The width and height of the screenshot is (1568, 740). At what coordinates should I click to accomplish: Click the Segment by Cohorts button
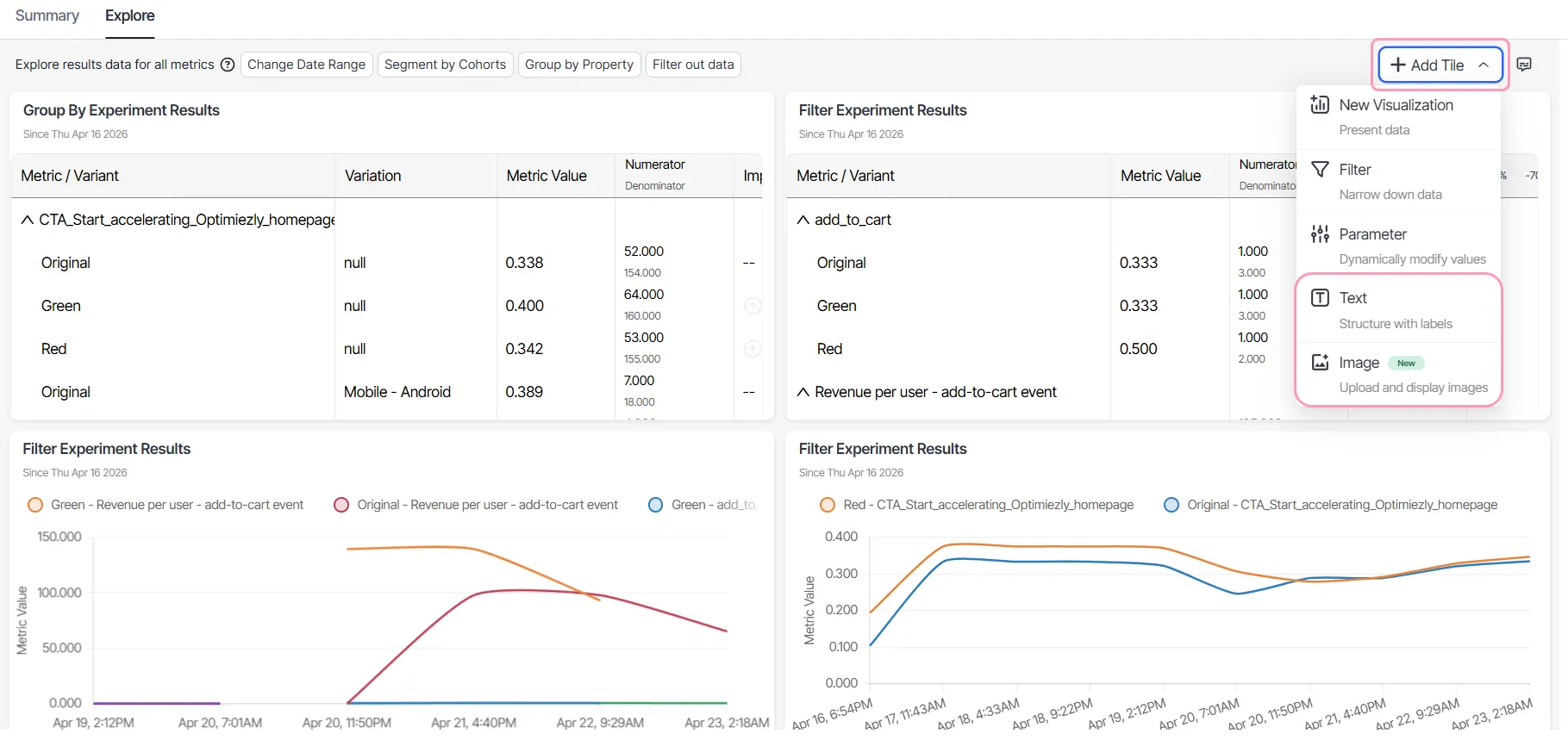click(x=445, y=65)
